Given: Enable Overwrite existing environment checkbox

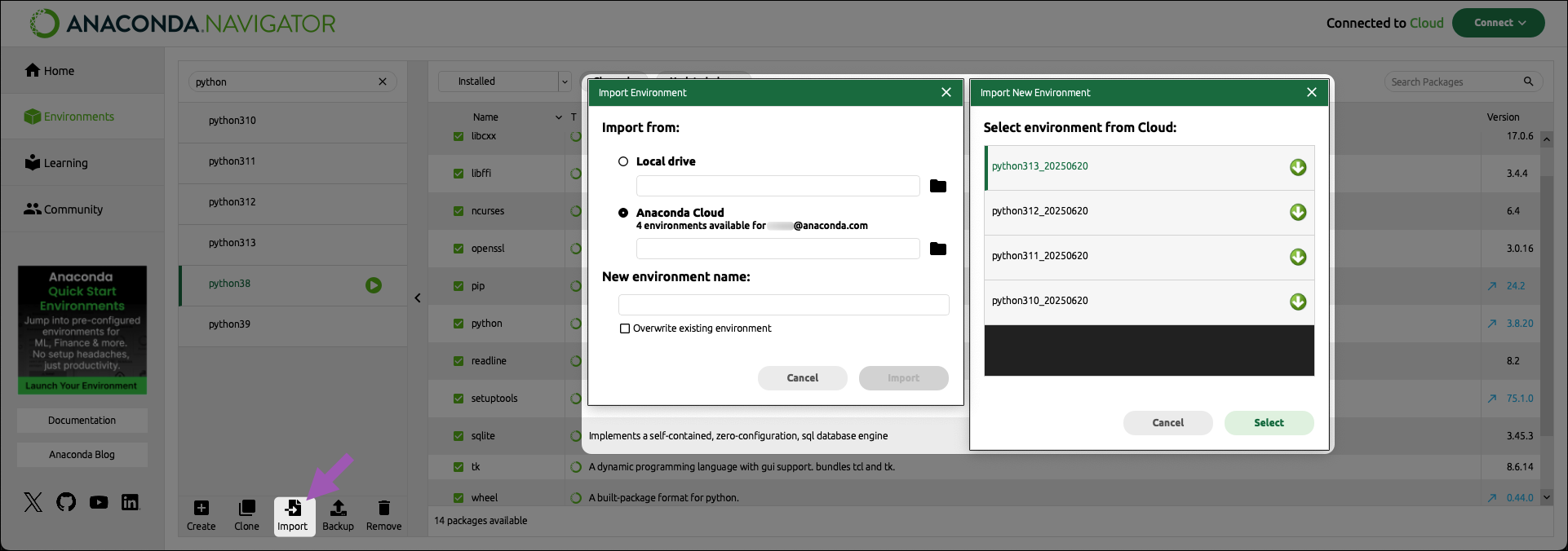Looking at the screenshot, I should [x=625, y=328].
